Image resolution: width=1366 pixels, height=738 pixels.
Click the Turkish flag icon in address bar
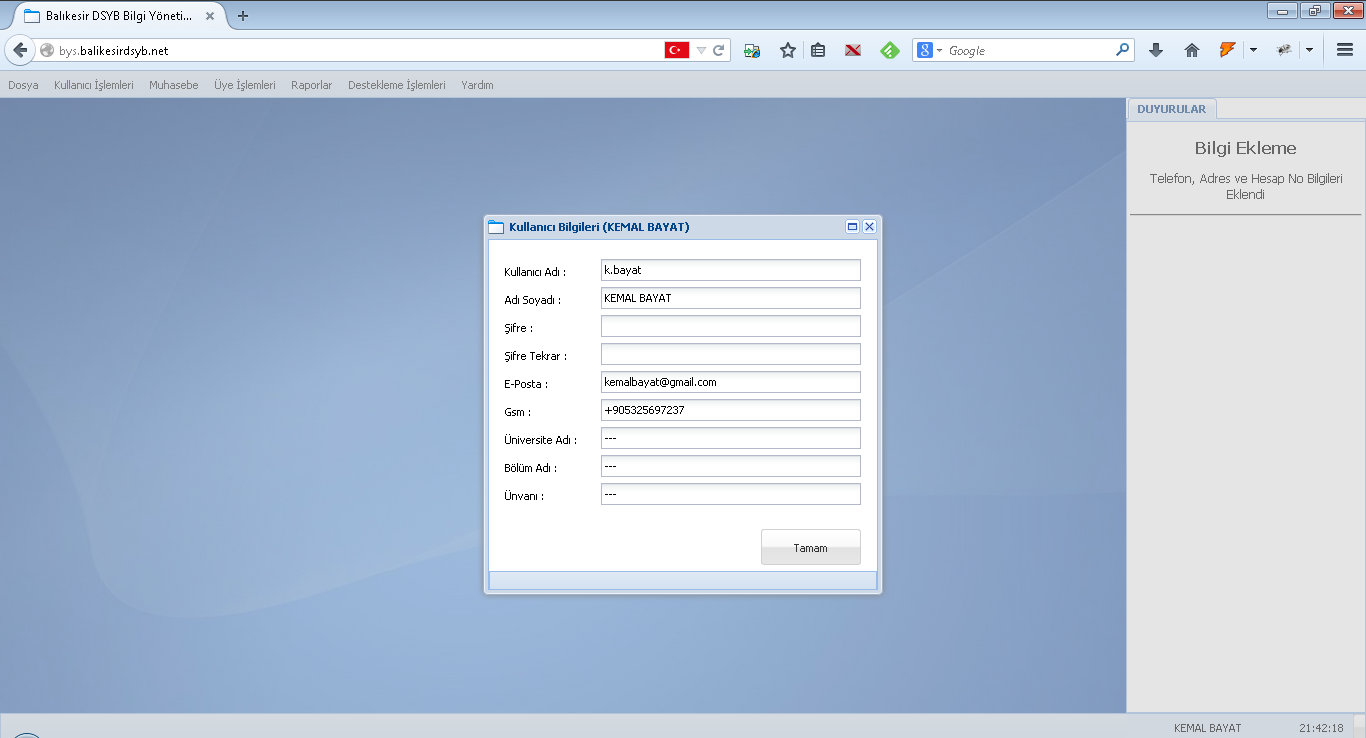pos(677,50)
